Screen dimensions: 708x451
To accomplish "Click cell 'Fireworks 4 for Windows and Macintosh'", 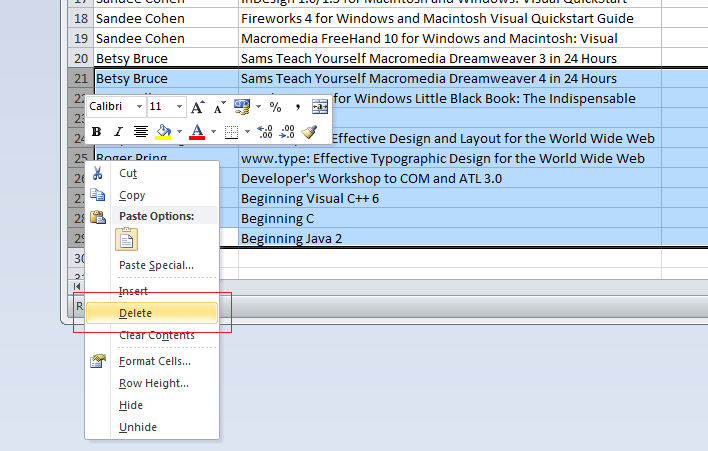I will (x=450, y=19).
